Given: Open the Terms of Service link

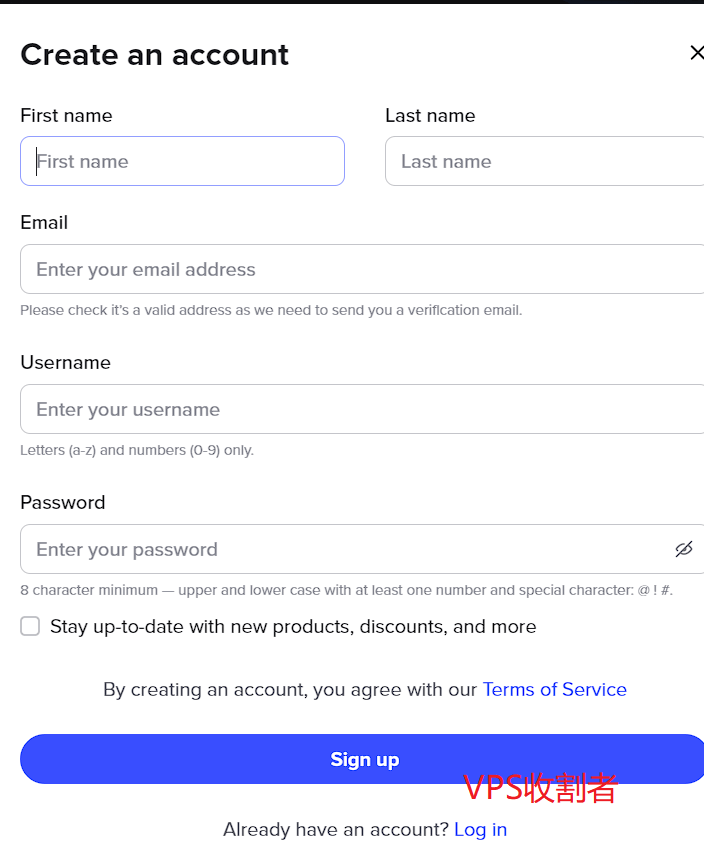Looking at the screenshot, I should (x=554, y=689).
